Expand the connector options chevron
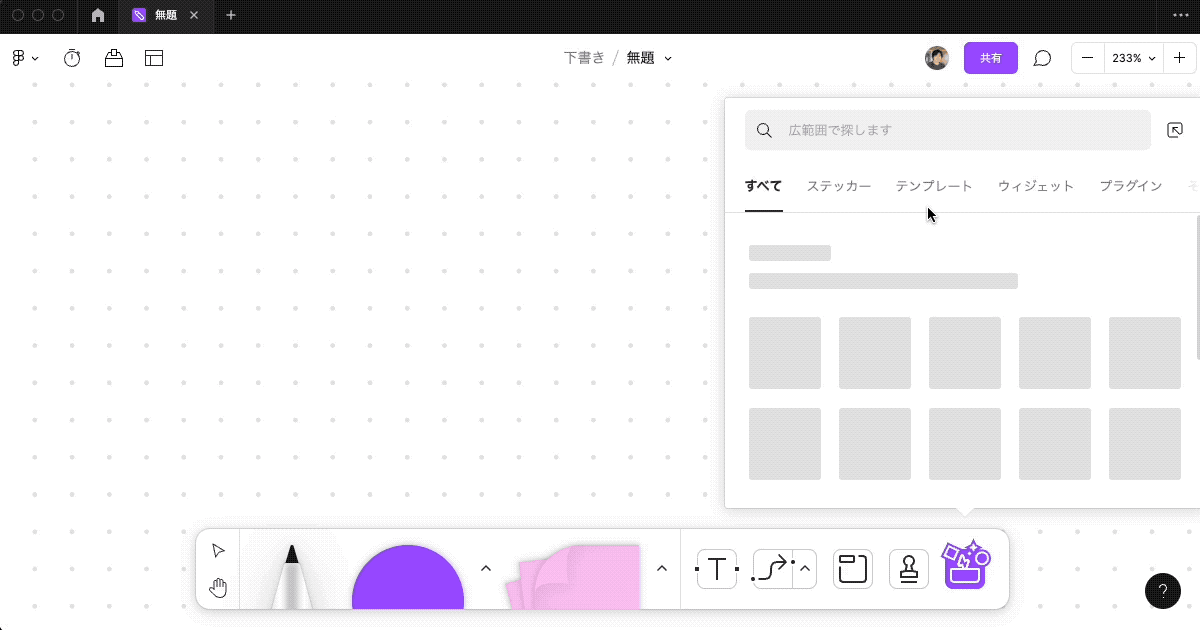This screenshot has width=1200, height=630. click(805, 569)
